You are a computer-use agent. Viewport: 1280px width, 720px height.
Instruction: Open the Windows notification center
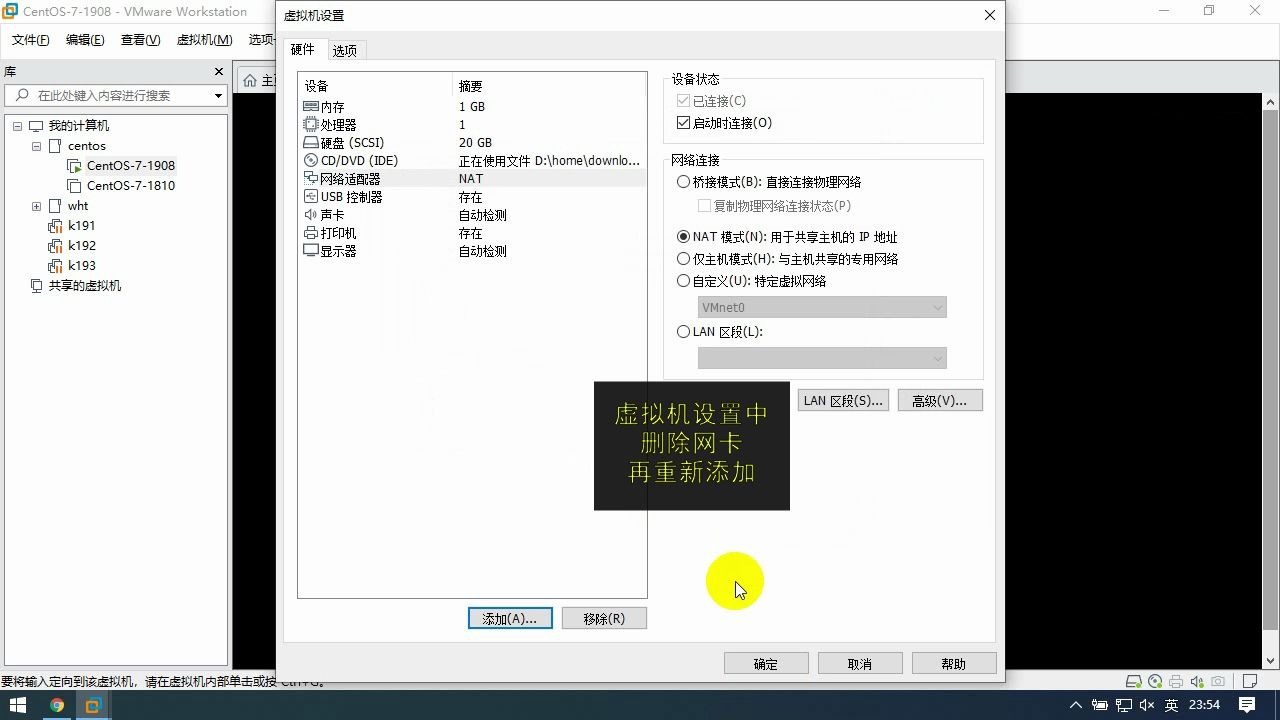1247,705
